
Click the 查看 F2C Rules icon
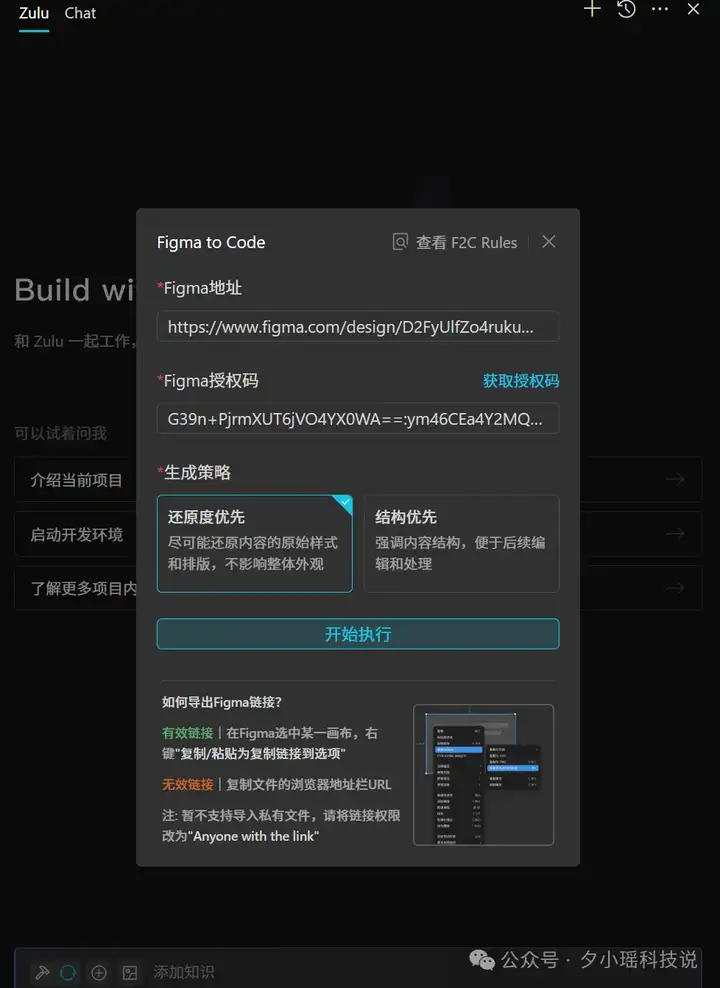click(x=400, y=242)
